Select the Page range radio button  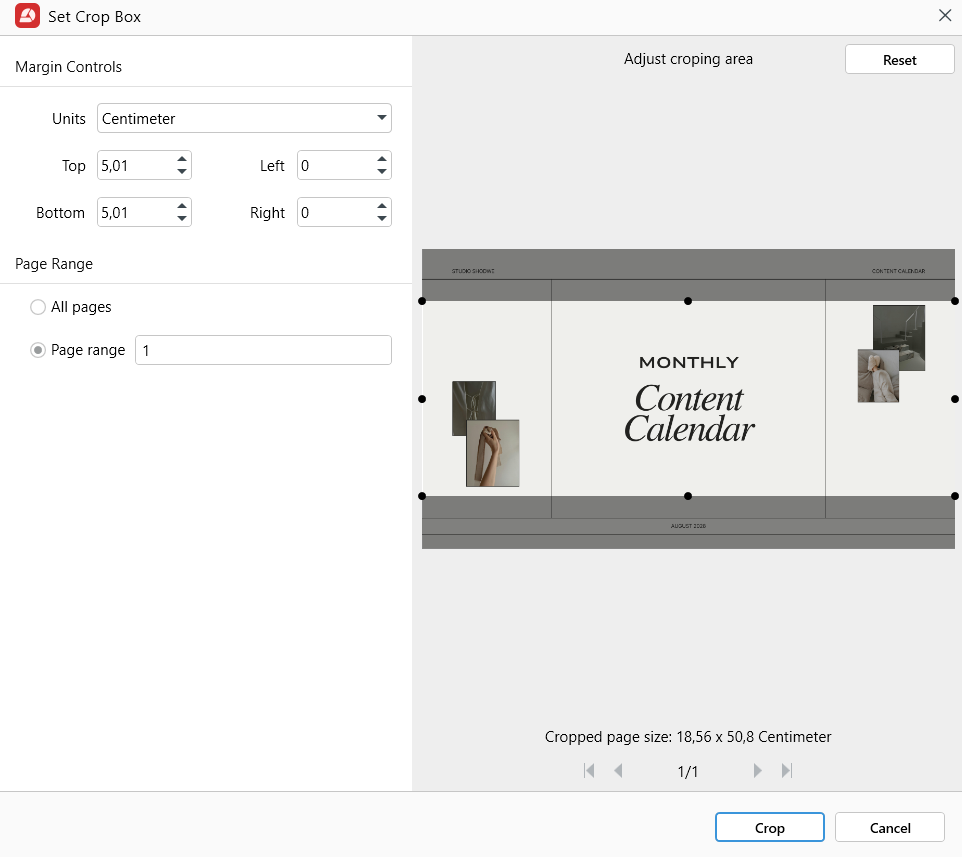(37, 350)
